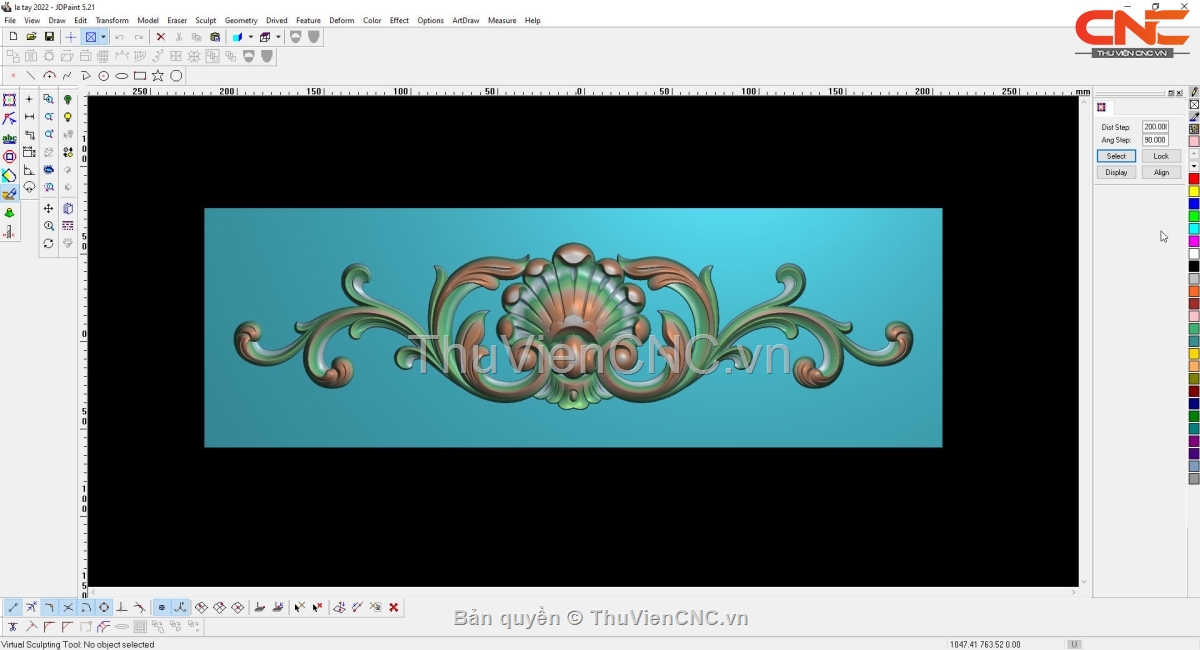Select the star shape drawing tool
This screenshot has height=650, width=1200.
pyautogui.click(x=158, y=76)
